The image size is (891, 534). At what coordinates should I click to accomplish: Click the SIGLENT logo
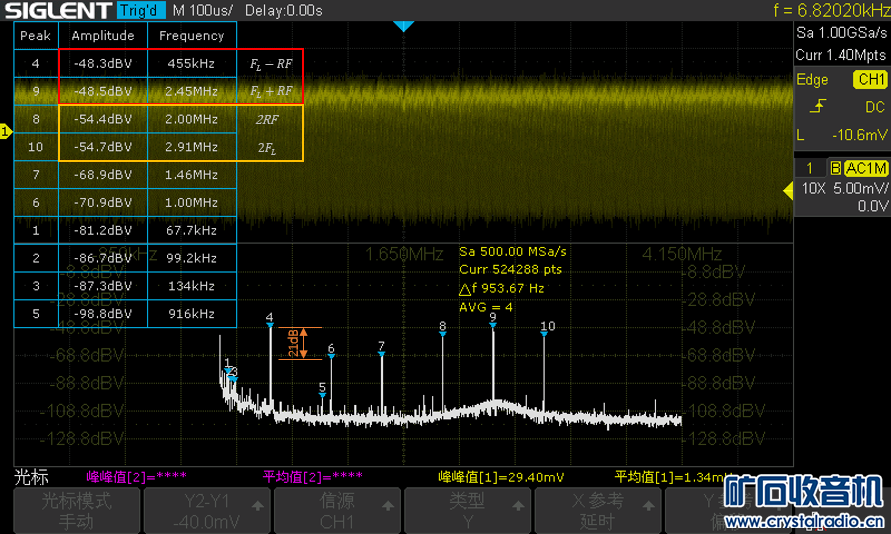coord(56,12)
